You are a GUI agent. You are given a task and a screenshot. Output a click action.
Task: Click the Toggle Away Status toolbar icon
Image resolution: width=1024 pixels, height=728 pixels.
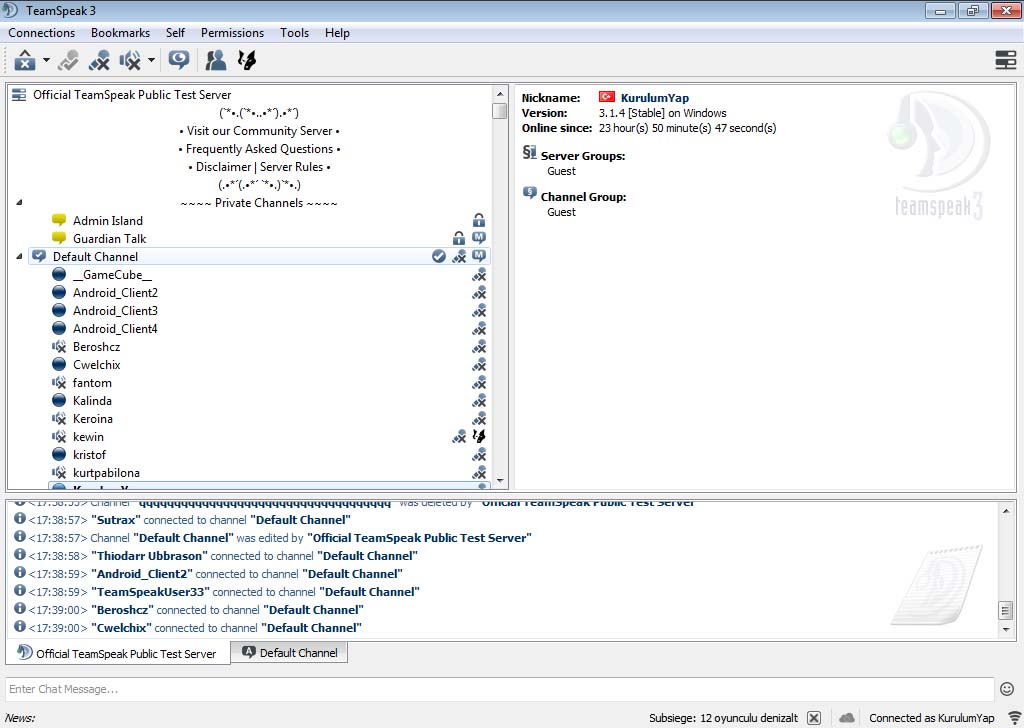(68, 60)
